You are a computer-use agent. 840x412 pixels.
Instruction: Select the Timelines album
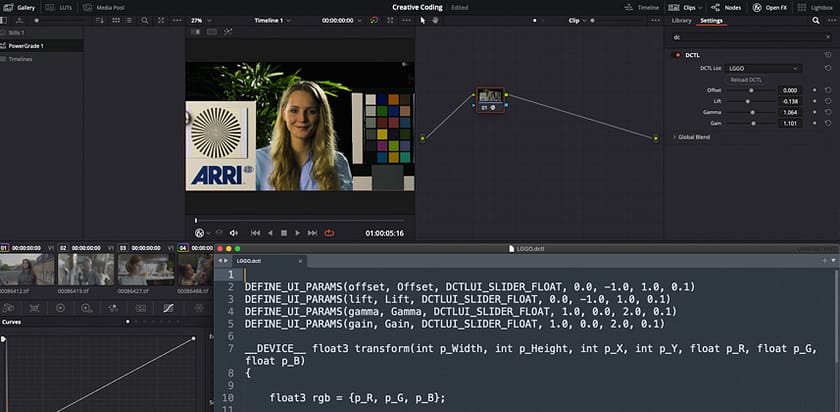point(41,59)
